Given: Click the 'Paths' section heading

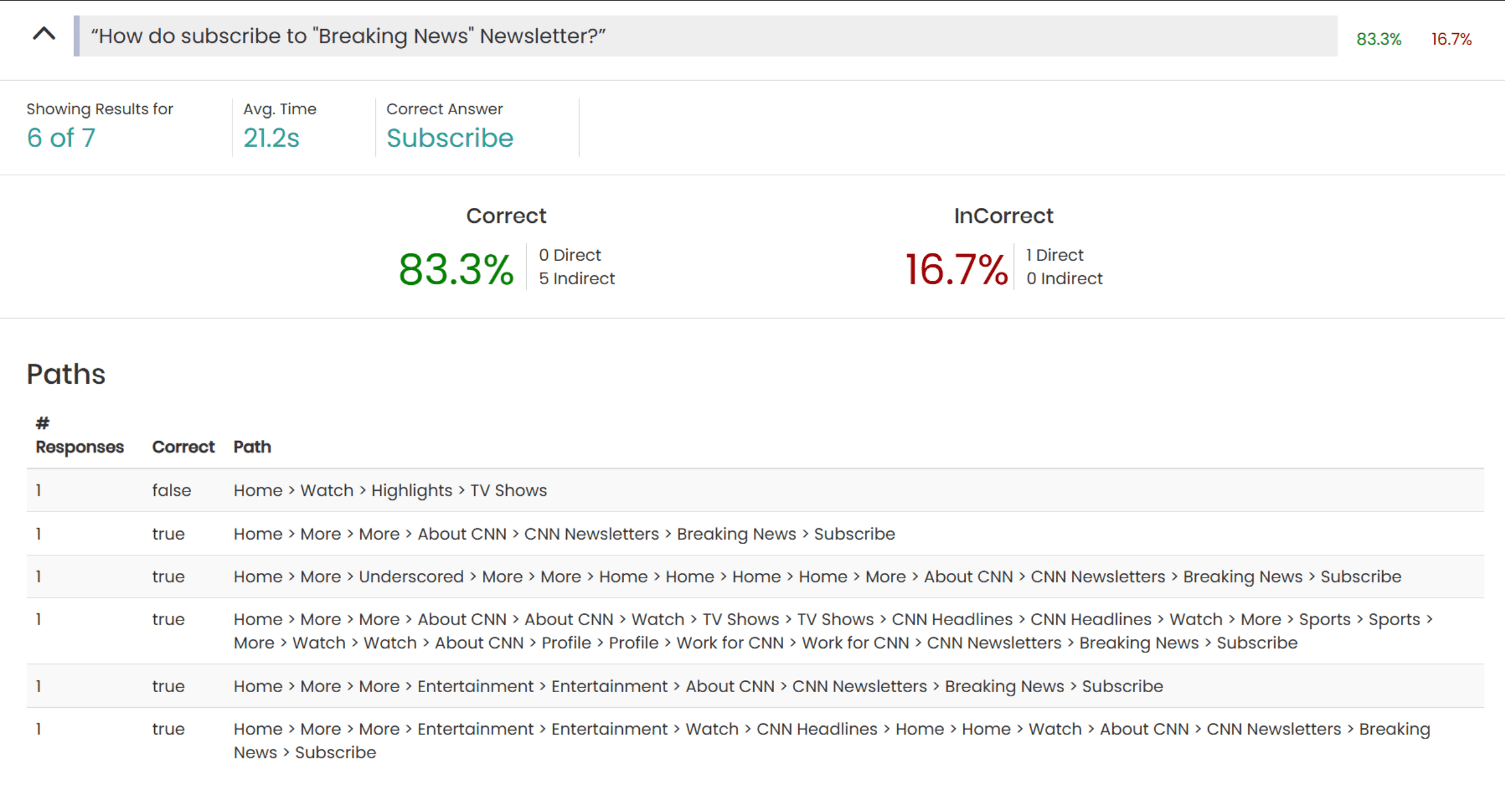Looking at the screenshot, I should click(66, 374).
